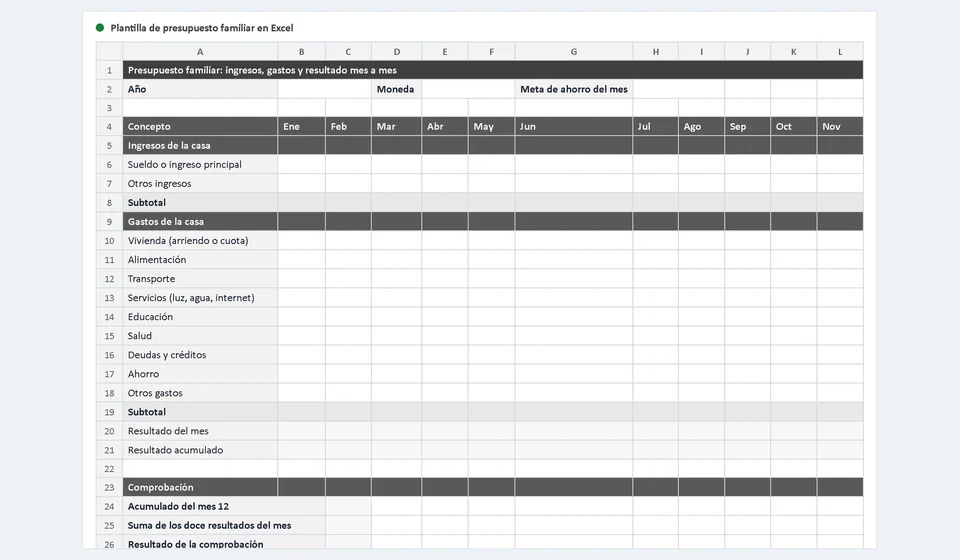Viewport: 960px width, 560px height.
Task: Select 'Suma de los doce resultados' cell
Action: [x=224, y=525]
